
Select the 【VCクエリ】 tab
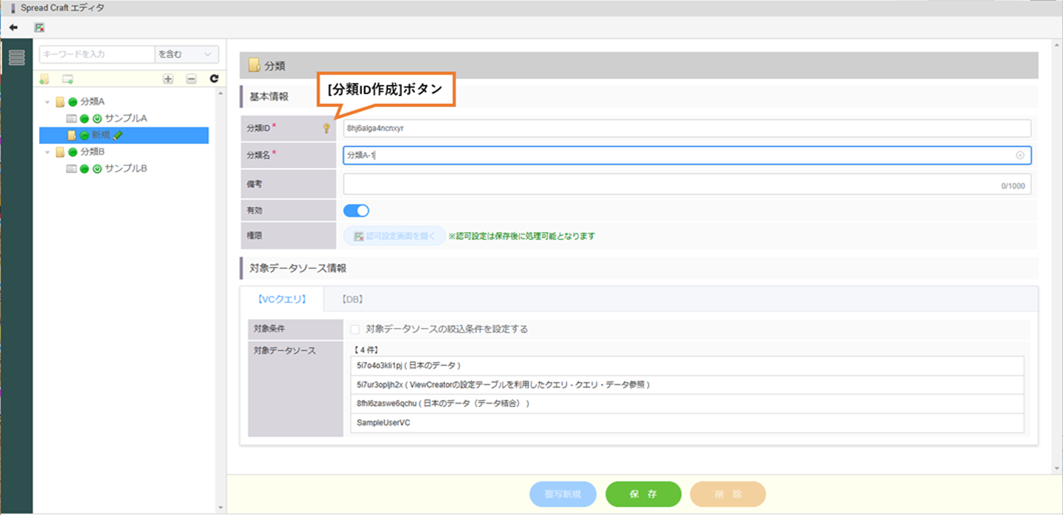click(x=281, y=298)
